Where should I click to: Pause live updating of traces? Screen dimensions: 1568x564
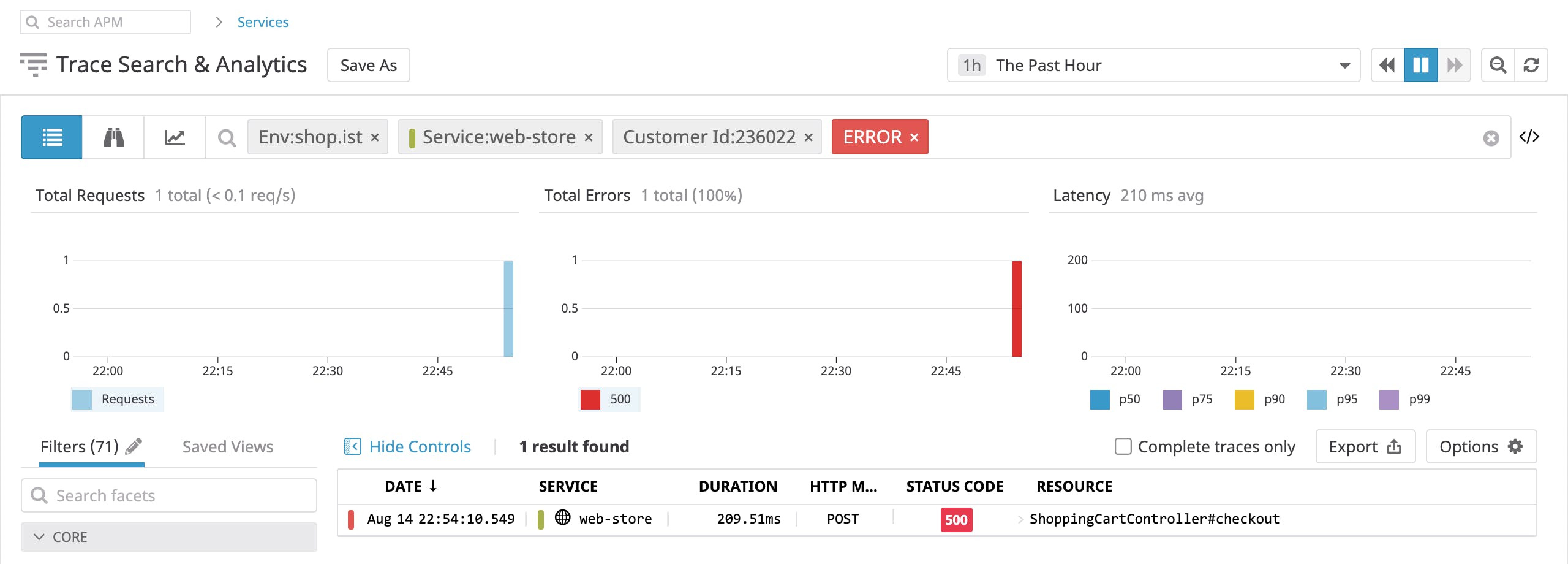point(1420,64)
